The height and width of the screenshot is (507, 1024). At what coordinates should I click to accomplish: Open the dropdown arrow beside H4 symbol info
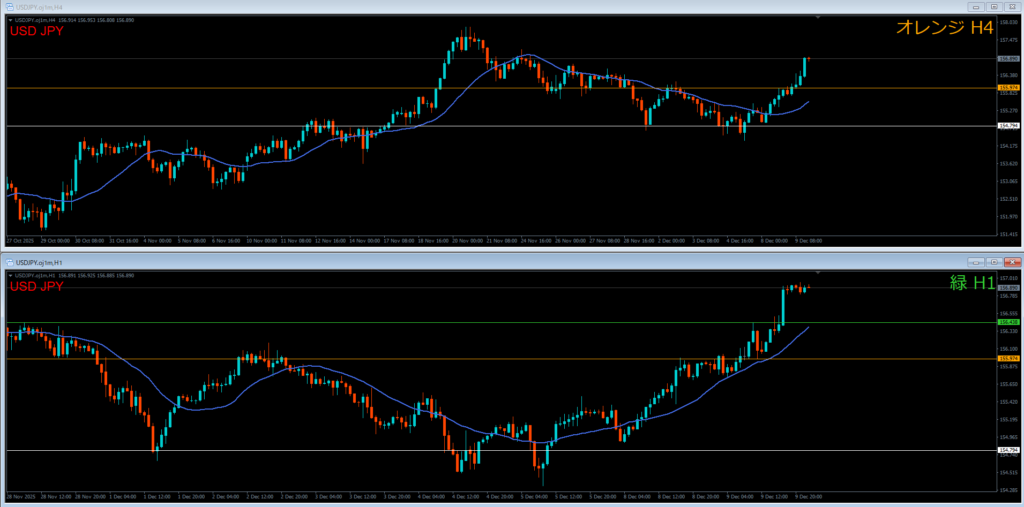coord(8,18)
